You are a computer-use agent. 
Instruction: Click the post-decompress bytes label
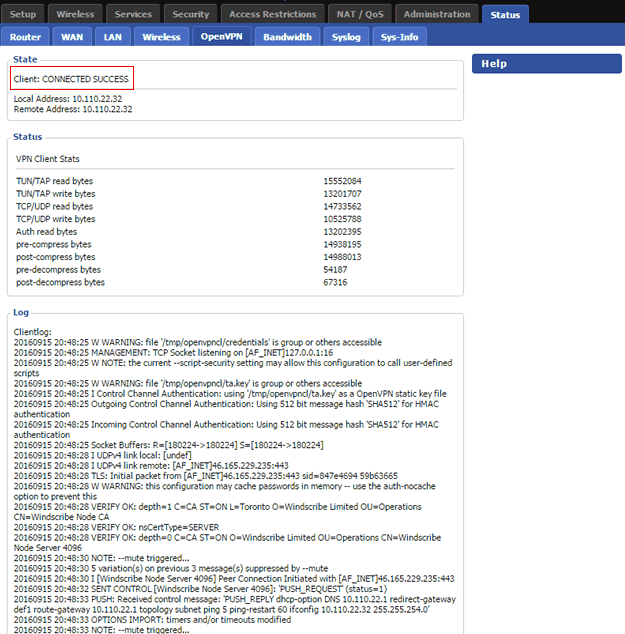click(60, 282)
